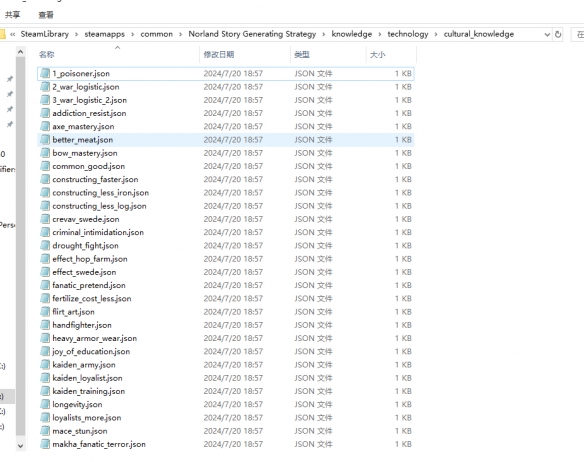Click the refresh icon beside address bar
Image resolution: width=584 pixels, height=462 pixels.
click(x=558, y=34)
